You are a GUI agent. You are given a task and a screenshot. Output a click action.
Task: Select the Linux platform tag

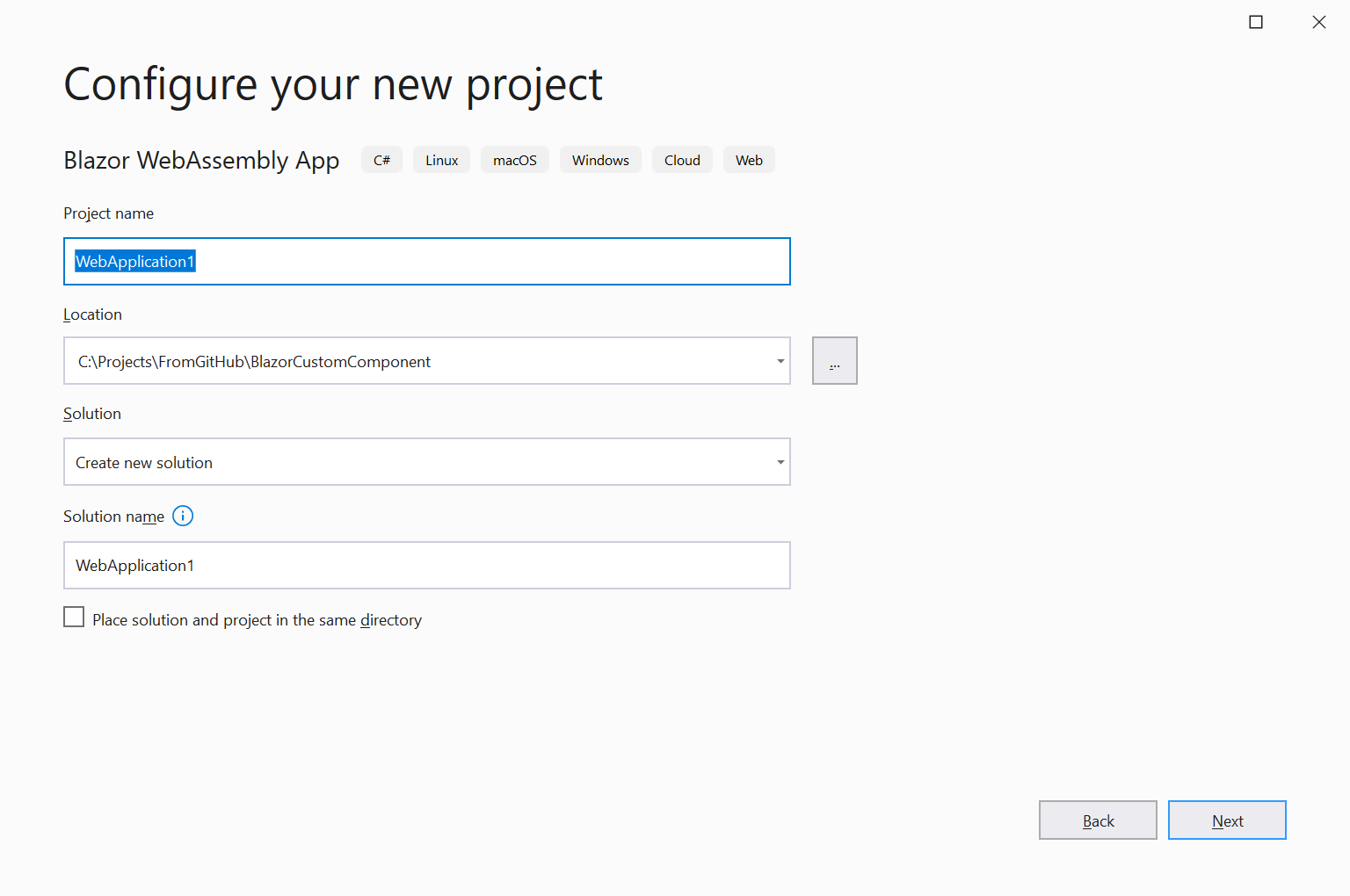coord(441,159)
